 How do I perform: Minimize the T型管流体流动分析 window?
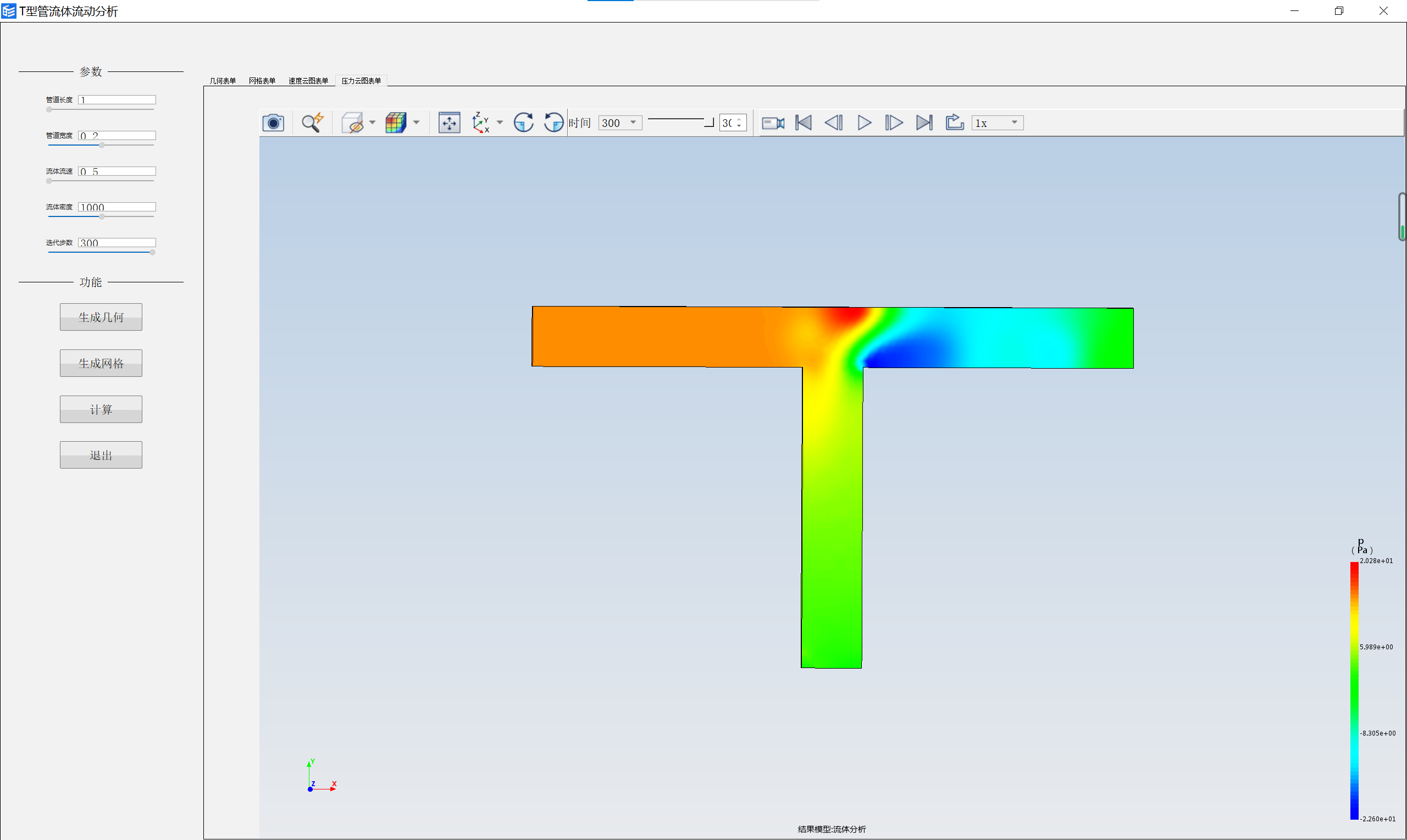(1294, 11)
